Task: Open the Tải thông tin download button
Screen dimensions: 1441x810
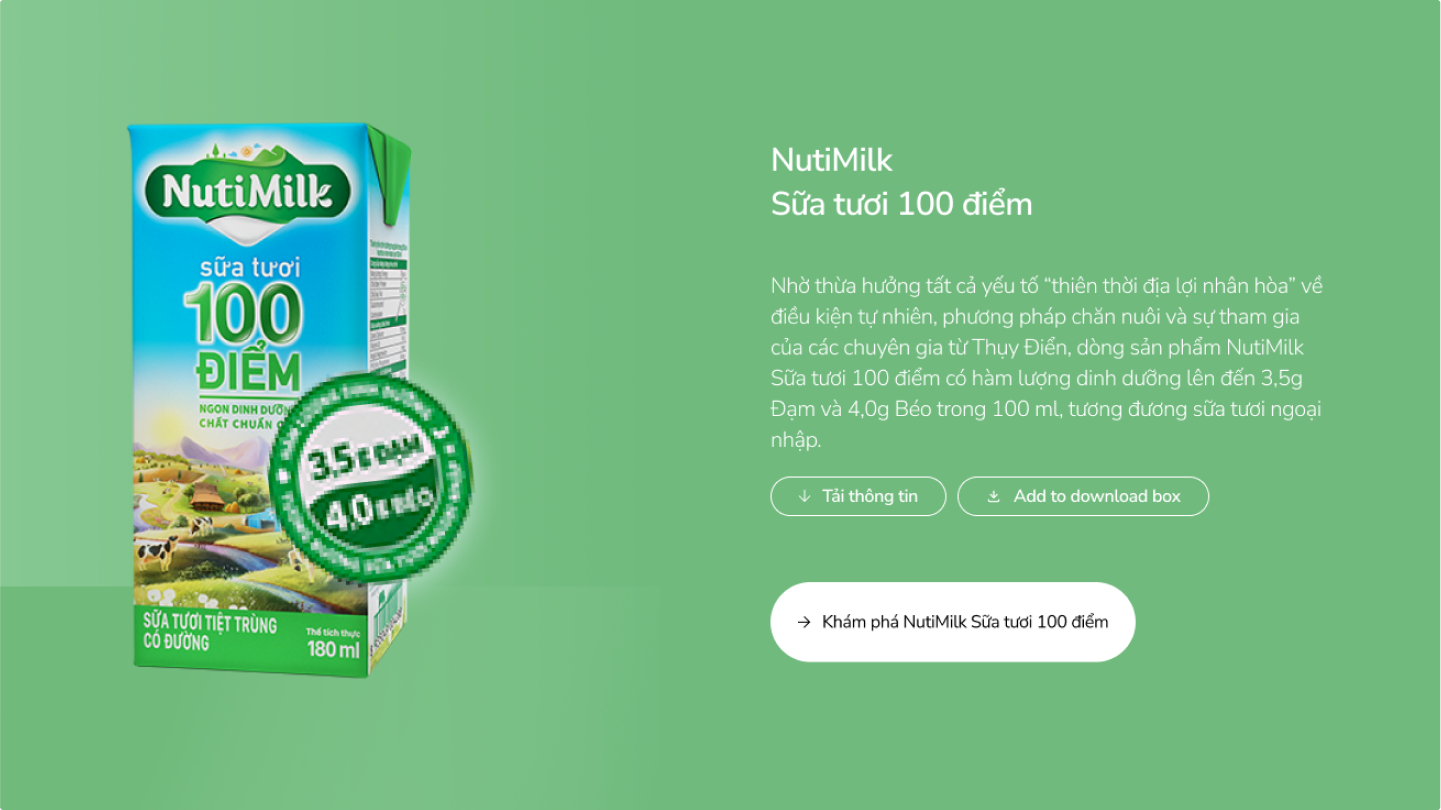Action: tap(858, 496)
